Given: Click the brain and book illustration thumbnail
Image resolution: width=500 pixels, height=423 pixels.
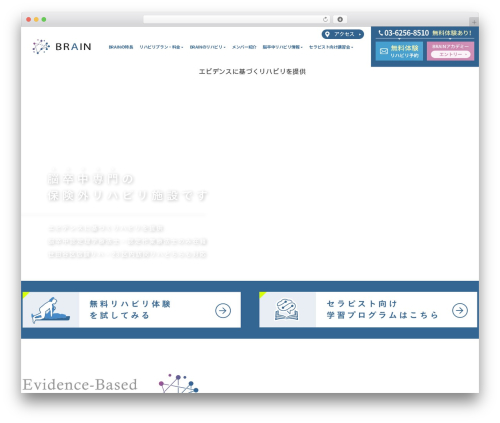Looking at the screenshot, I should pyautogui.click(x=287, y=310).
